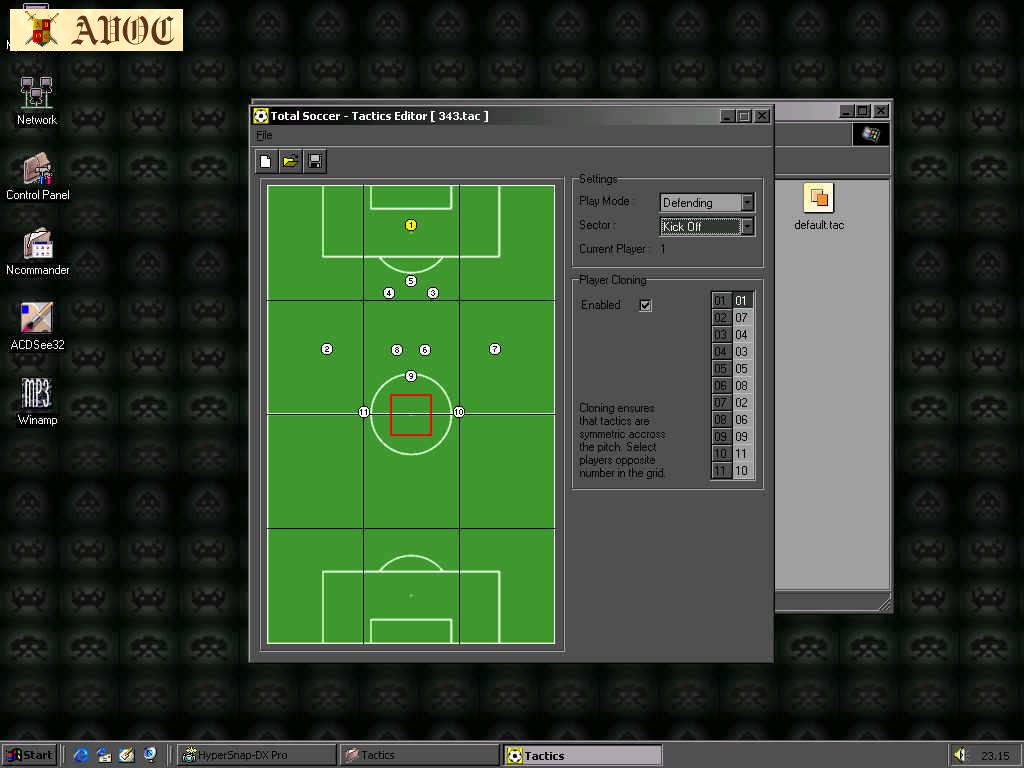Click the 23:15 clock in the taskbar
The width and height of the screenshot is (1024, 768).
coord(995,756)
